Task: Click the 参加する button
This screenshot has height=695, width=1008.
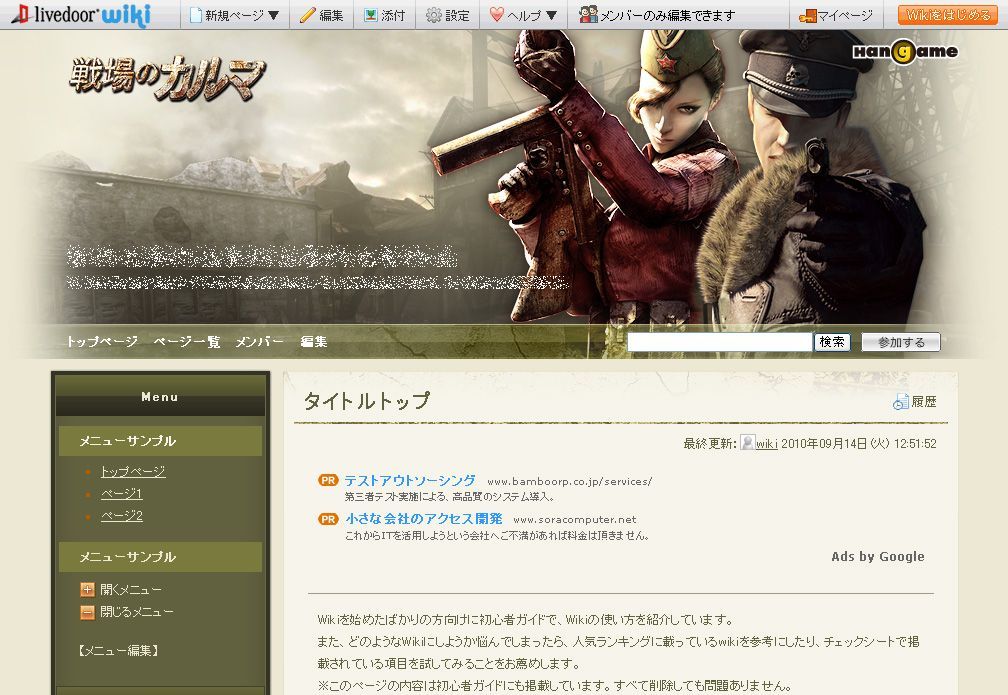Action: pyautogui.click(x=901, y=342)
